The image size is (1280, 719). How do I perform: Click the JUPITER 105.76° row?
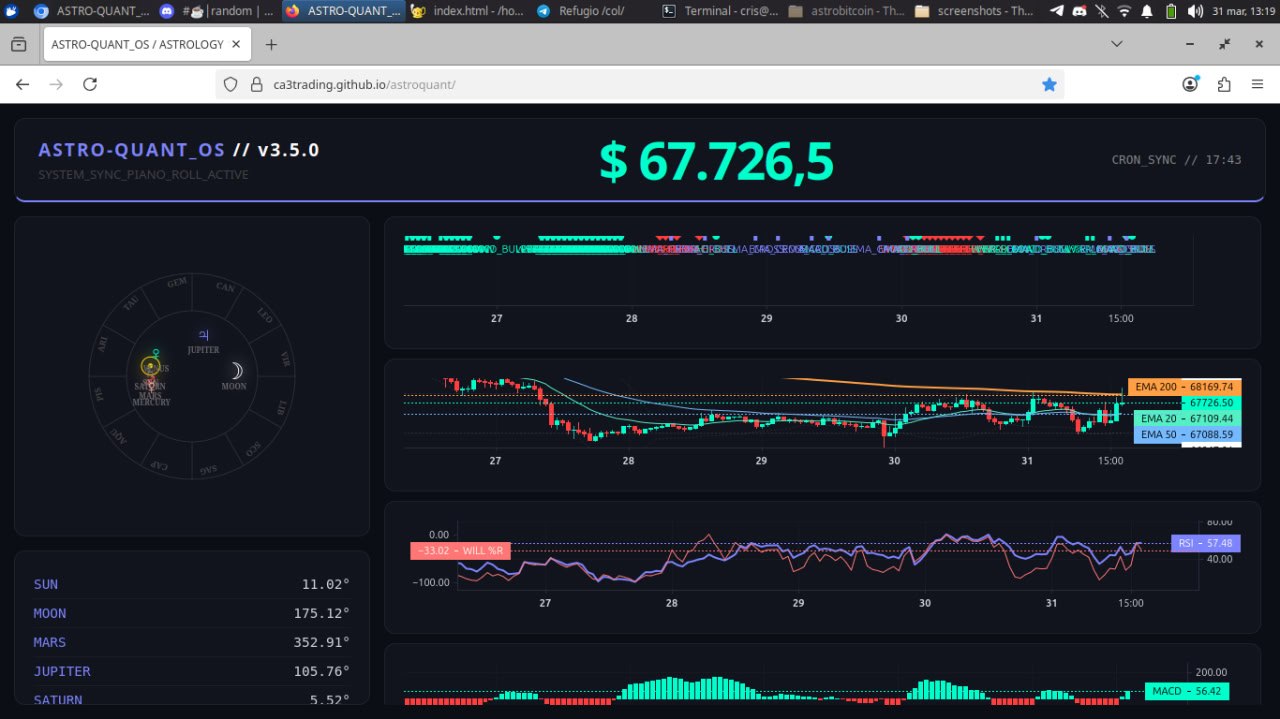(x=192, y=671)
